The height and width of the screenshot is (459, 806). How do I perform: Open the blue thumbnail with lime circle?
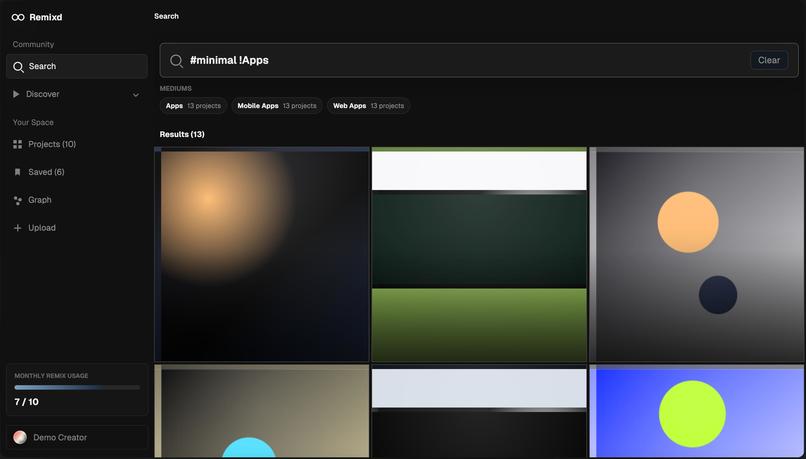click(697, 411)
